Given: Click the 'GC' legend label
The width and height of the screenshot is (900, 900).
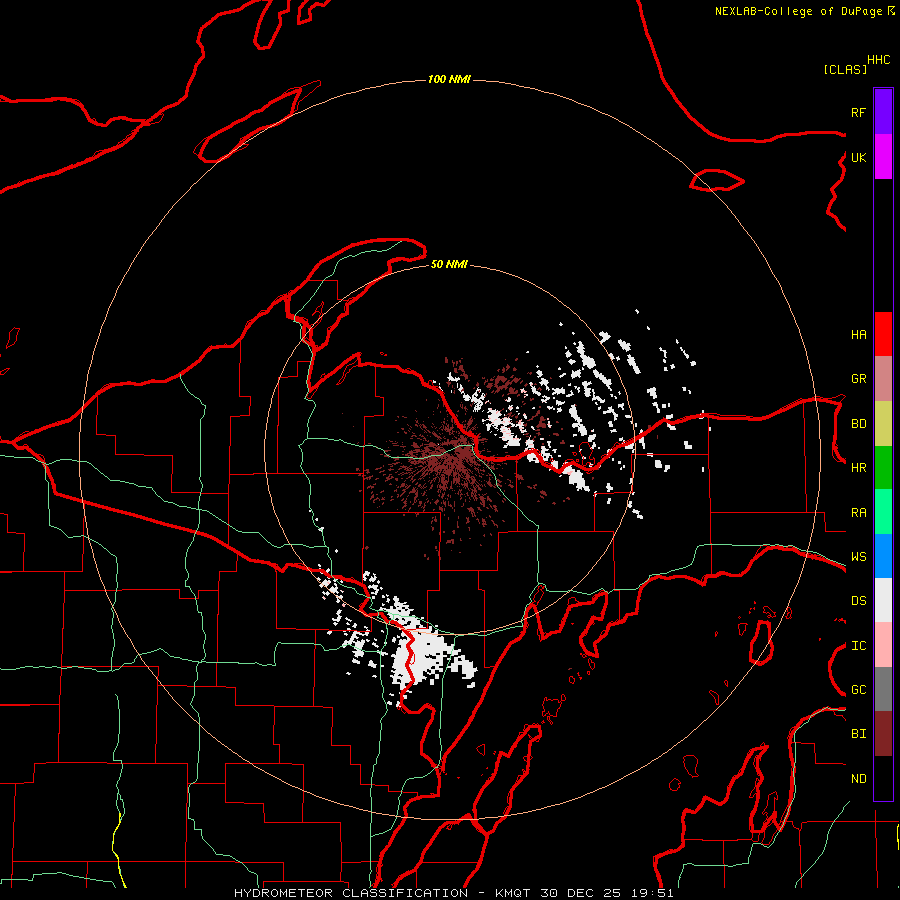Looking at the screenshot, I should pyautogui.click(x=858, y=690).
